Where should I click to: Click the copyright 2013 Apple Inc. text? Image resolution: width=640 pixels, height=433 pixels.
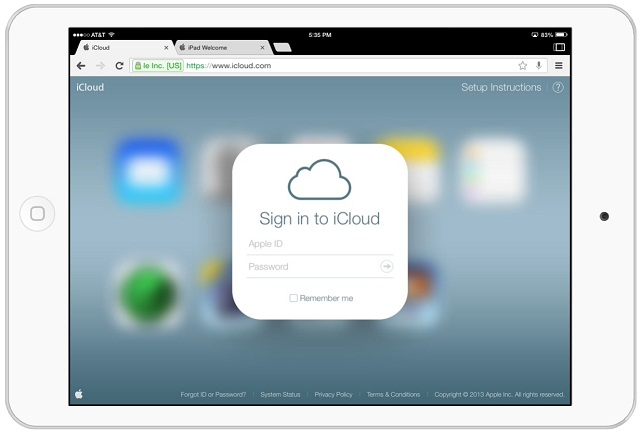coord(499,394)
